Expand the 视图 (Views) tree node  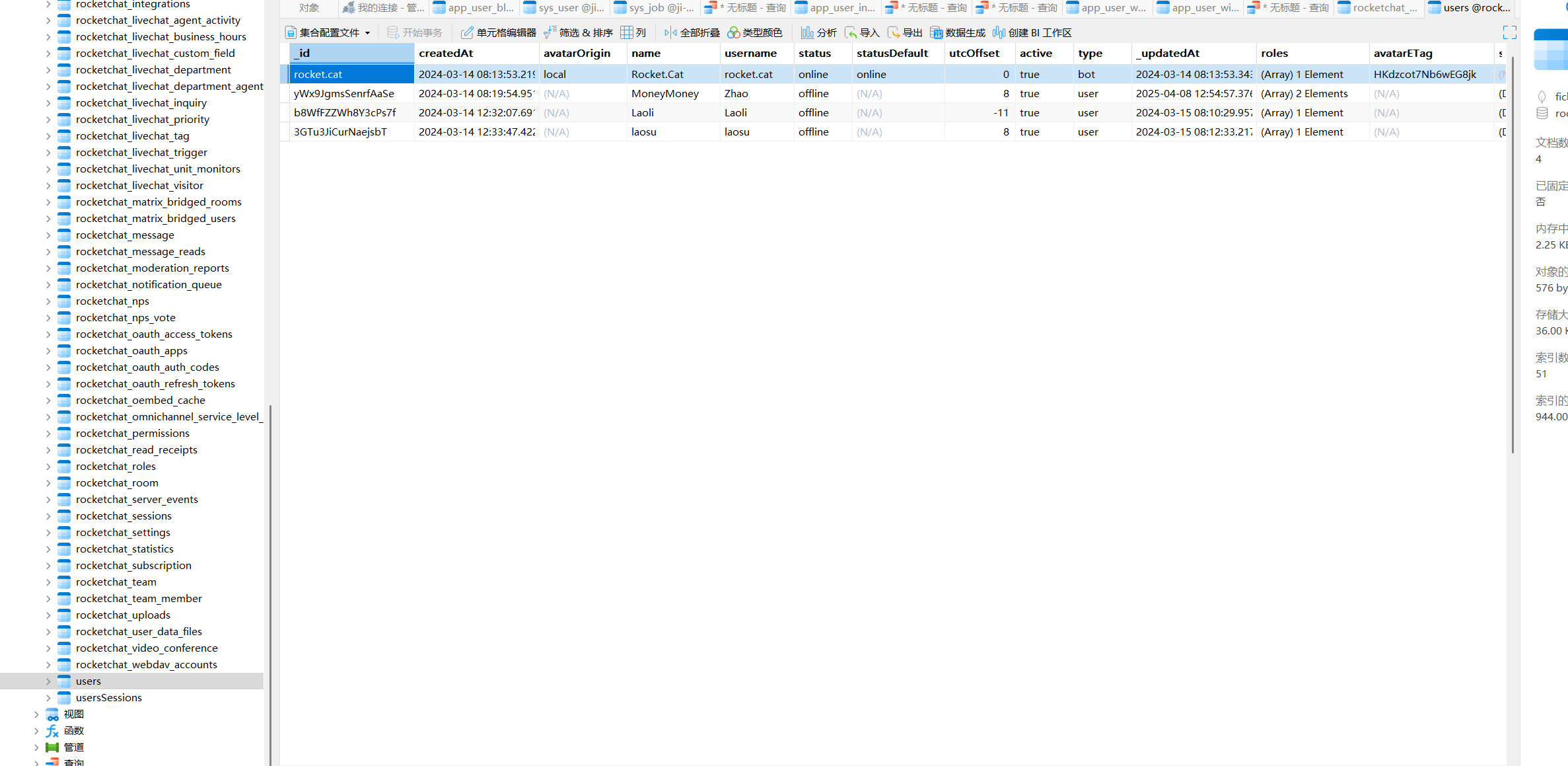tap(36, 714)
